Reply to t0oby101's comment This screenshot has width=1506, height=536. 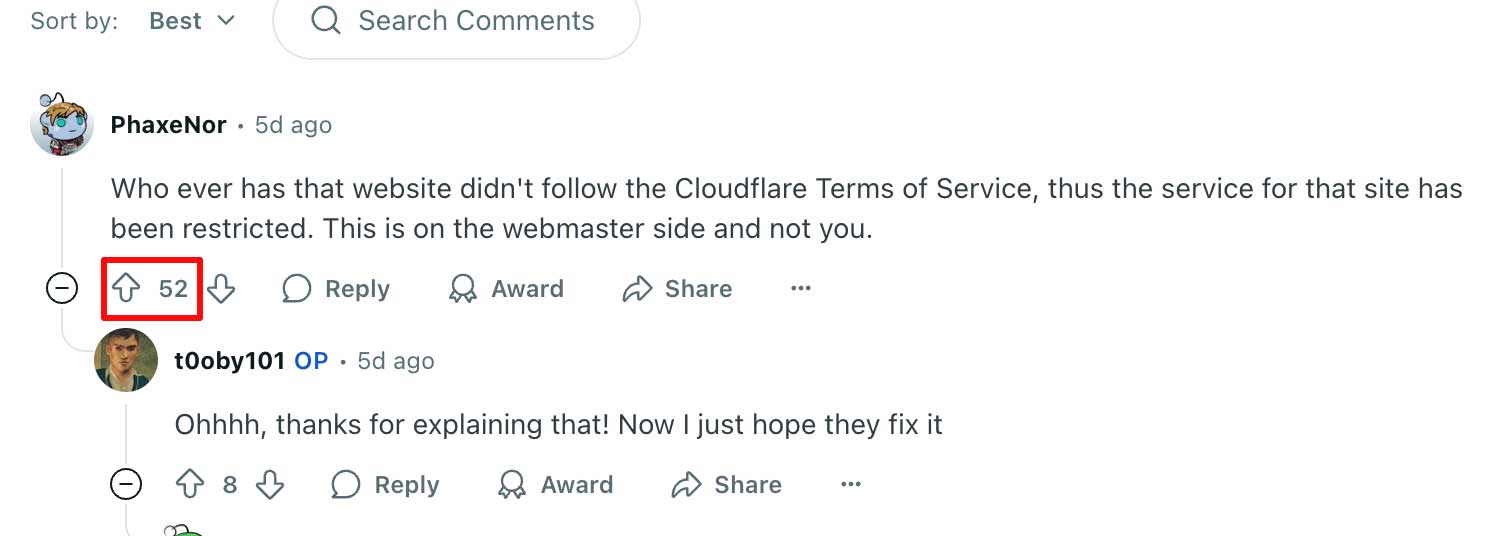coord(386,485)
